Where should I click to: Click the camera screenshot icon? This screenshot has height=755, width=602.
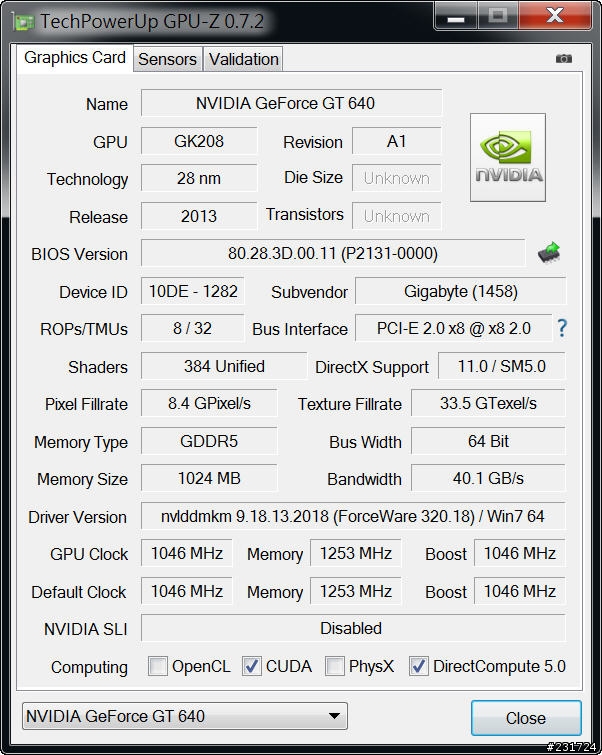coord(563,58)
